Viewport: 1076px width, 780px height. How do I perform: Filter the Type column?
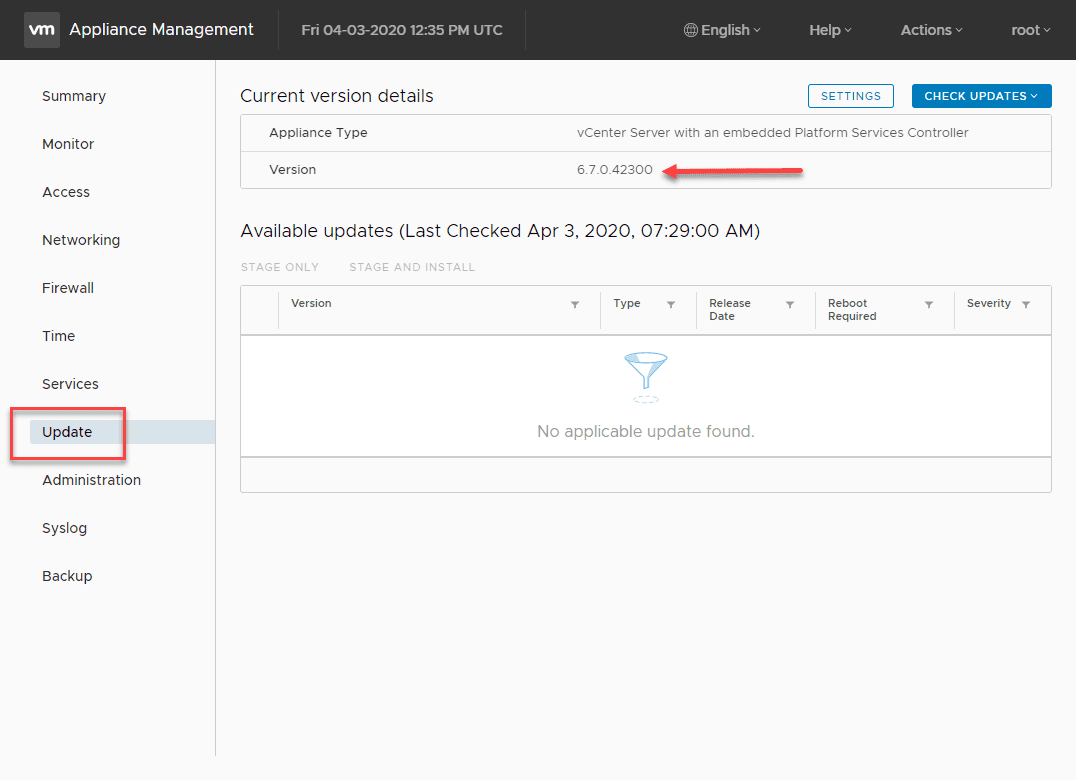[x=671, y=305]
